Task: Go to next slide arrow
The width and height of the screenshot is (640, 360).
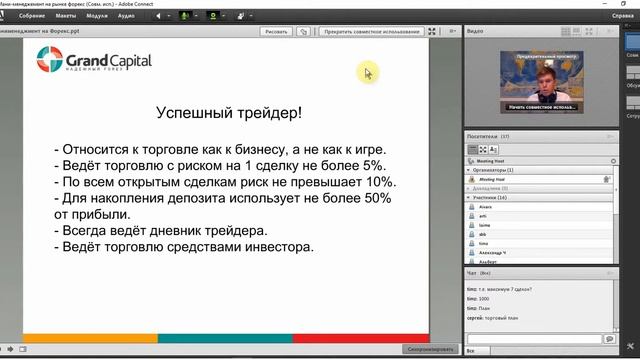Action: coord(10,349)
